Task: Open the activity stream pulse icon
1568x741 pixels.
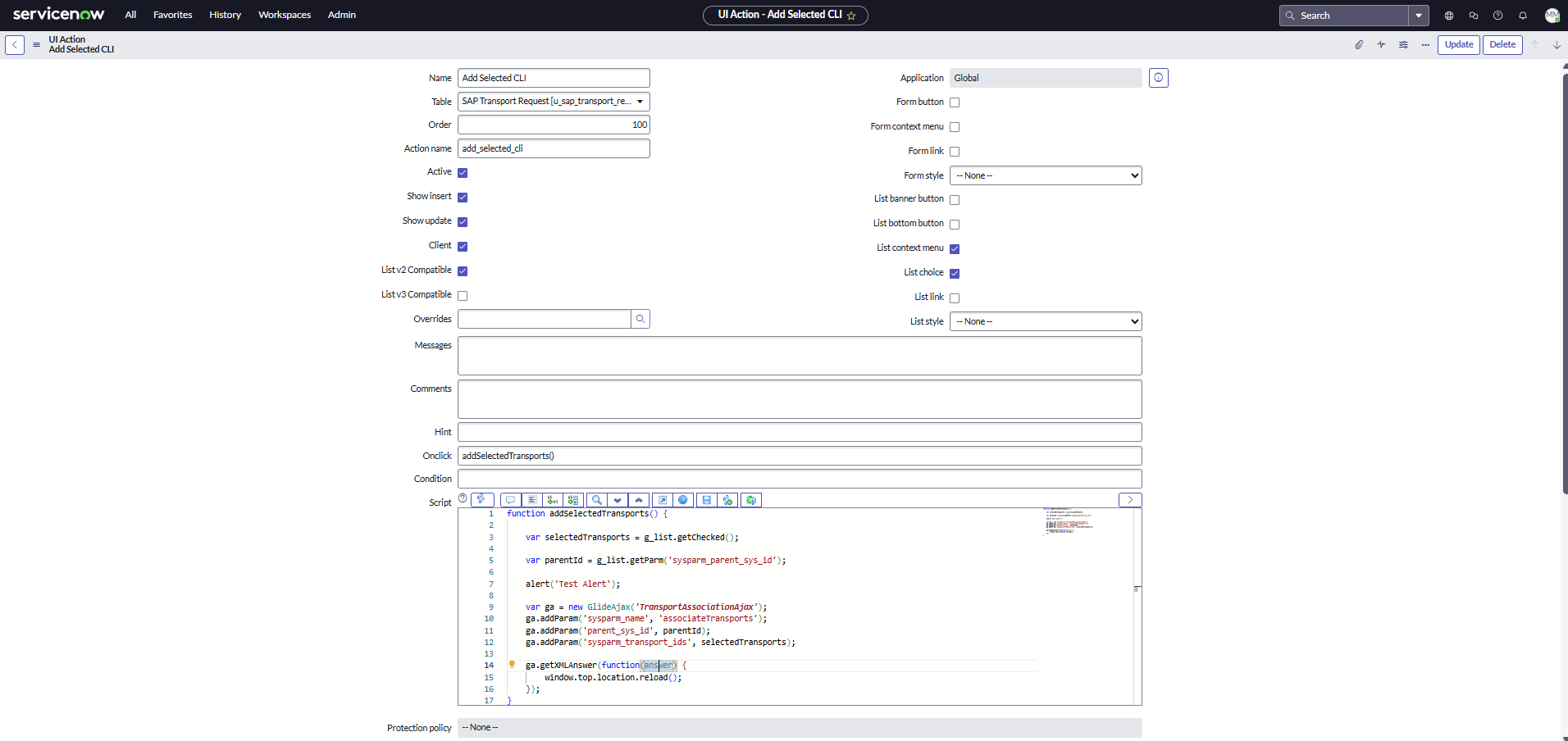Action: (x=1381, y=45)
